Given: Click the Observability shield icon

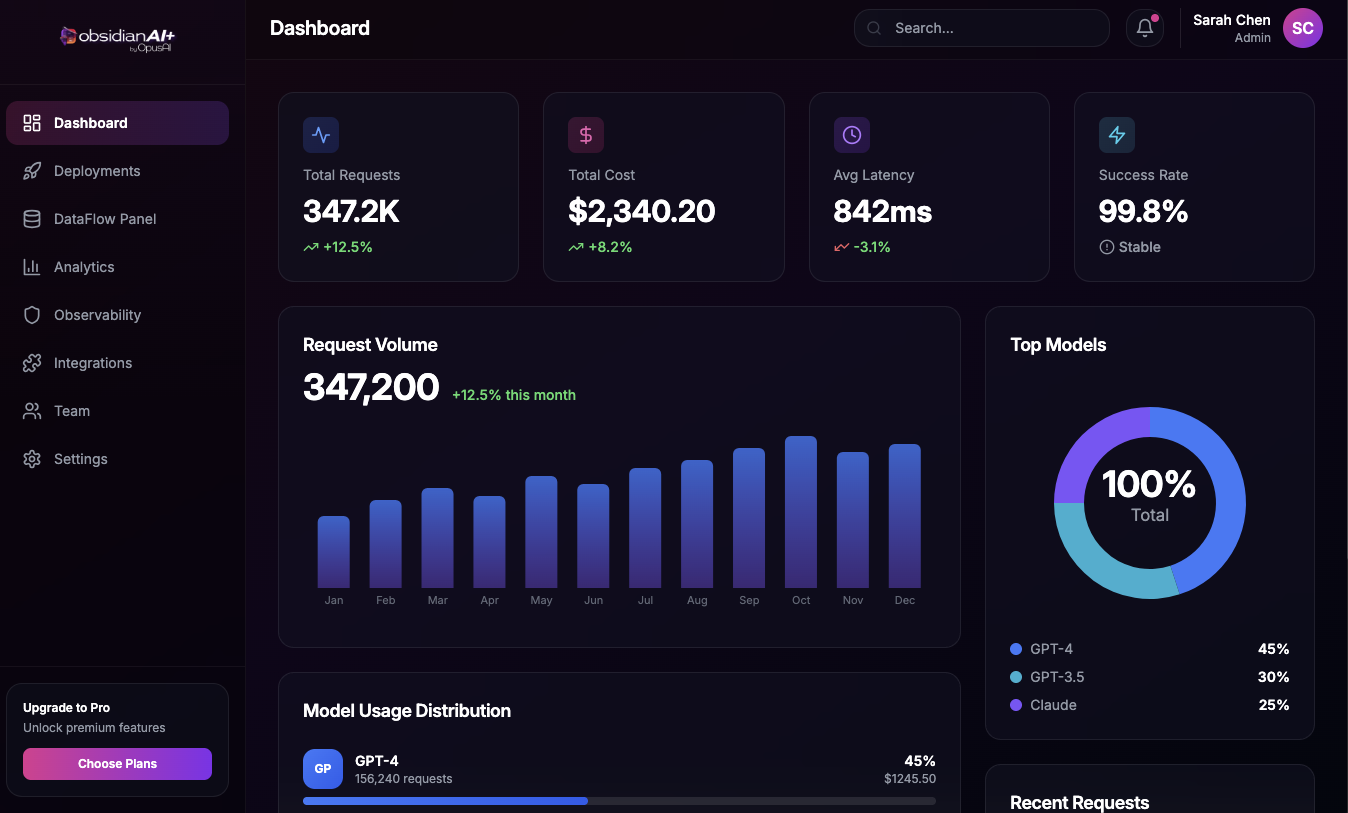Looking at the screenshot, I should click(32, 315).
